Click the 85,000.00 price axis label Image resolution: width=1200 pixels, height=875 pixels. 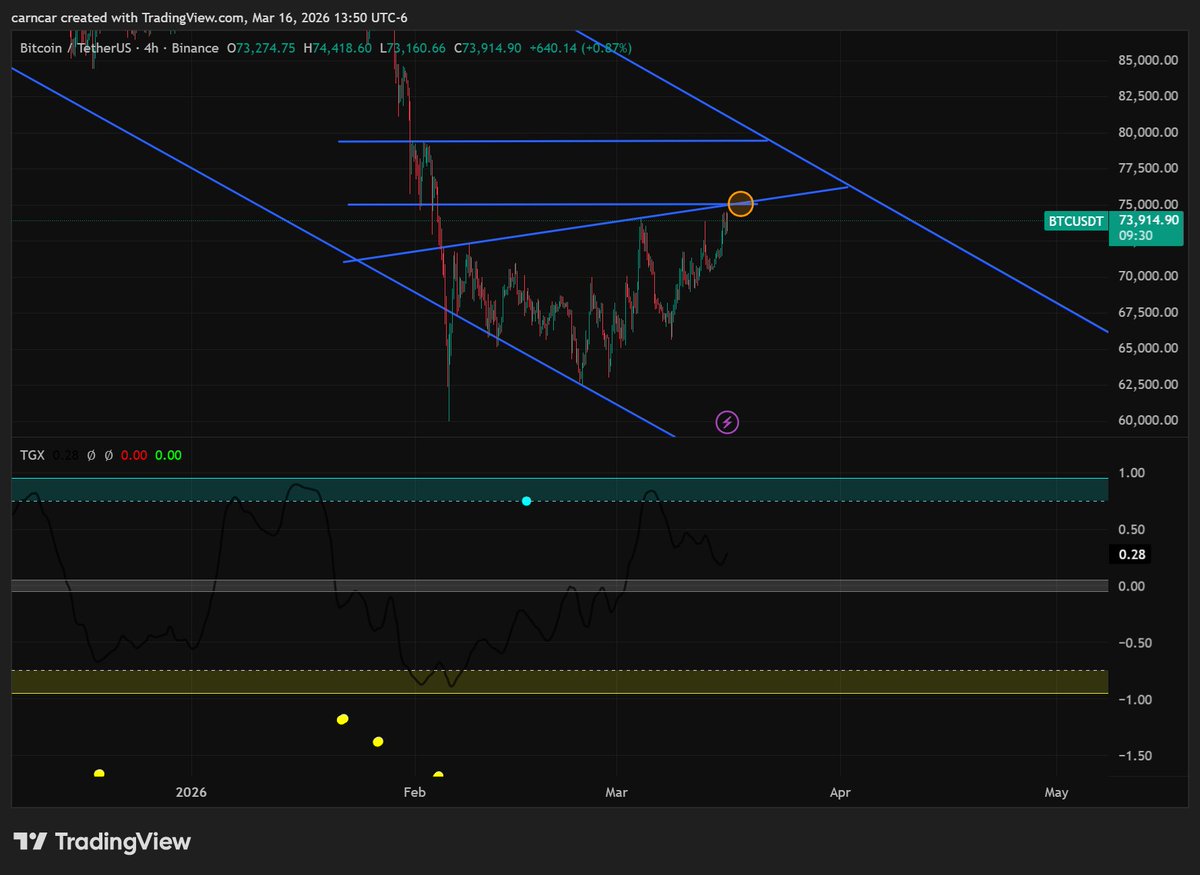point(1149,60)
